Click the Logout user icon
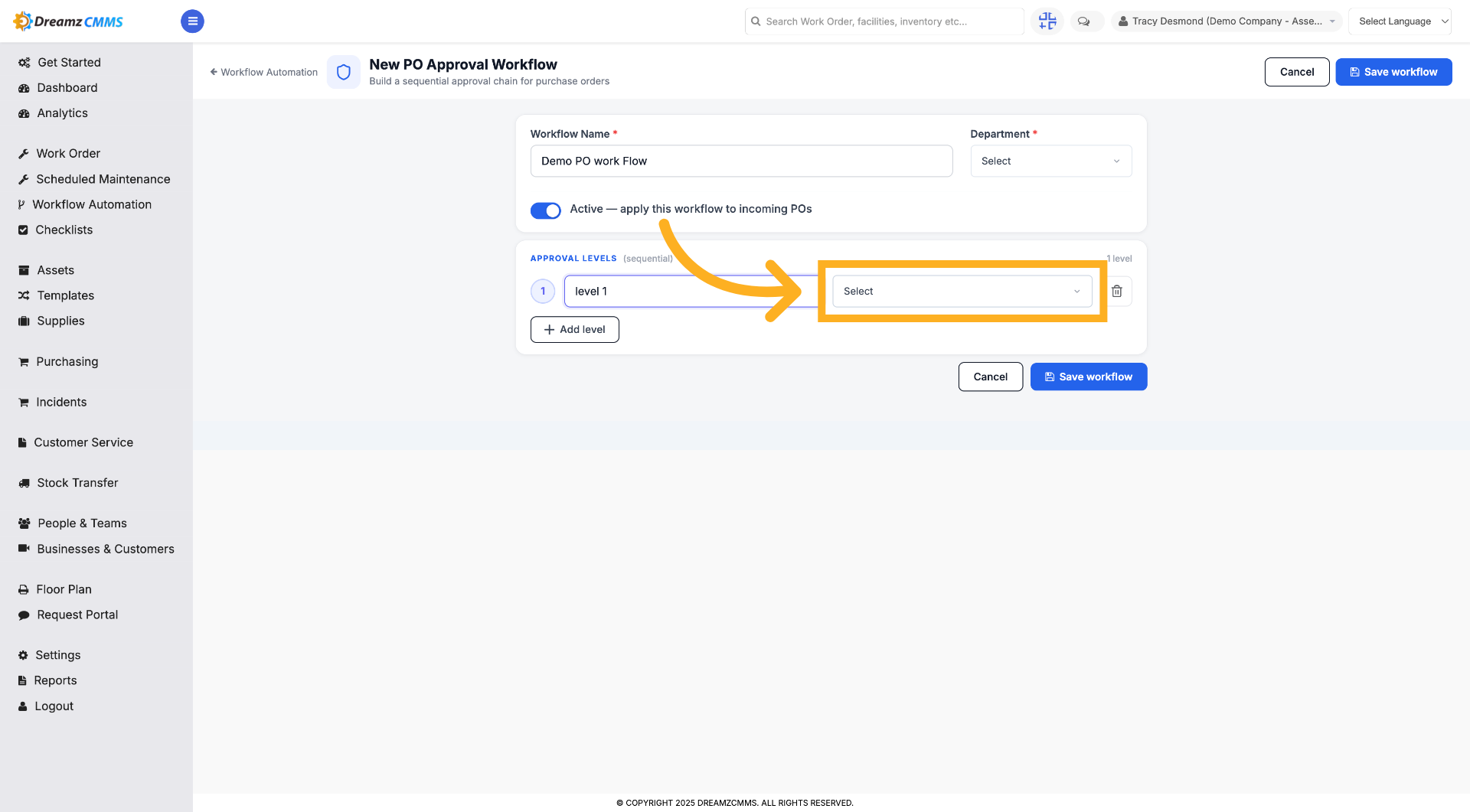The width and height of the screenshot is (1470, 812). coord(23,706)
